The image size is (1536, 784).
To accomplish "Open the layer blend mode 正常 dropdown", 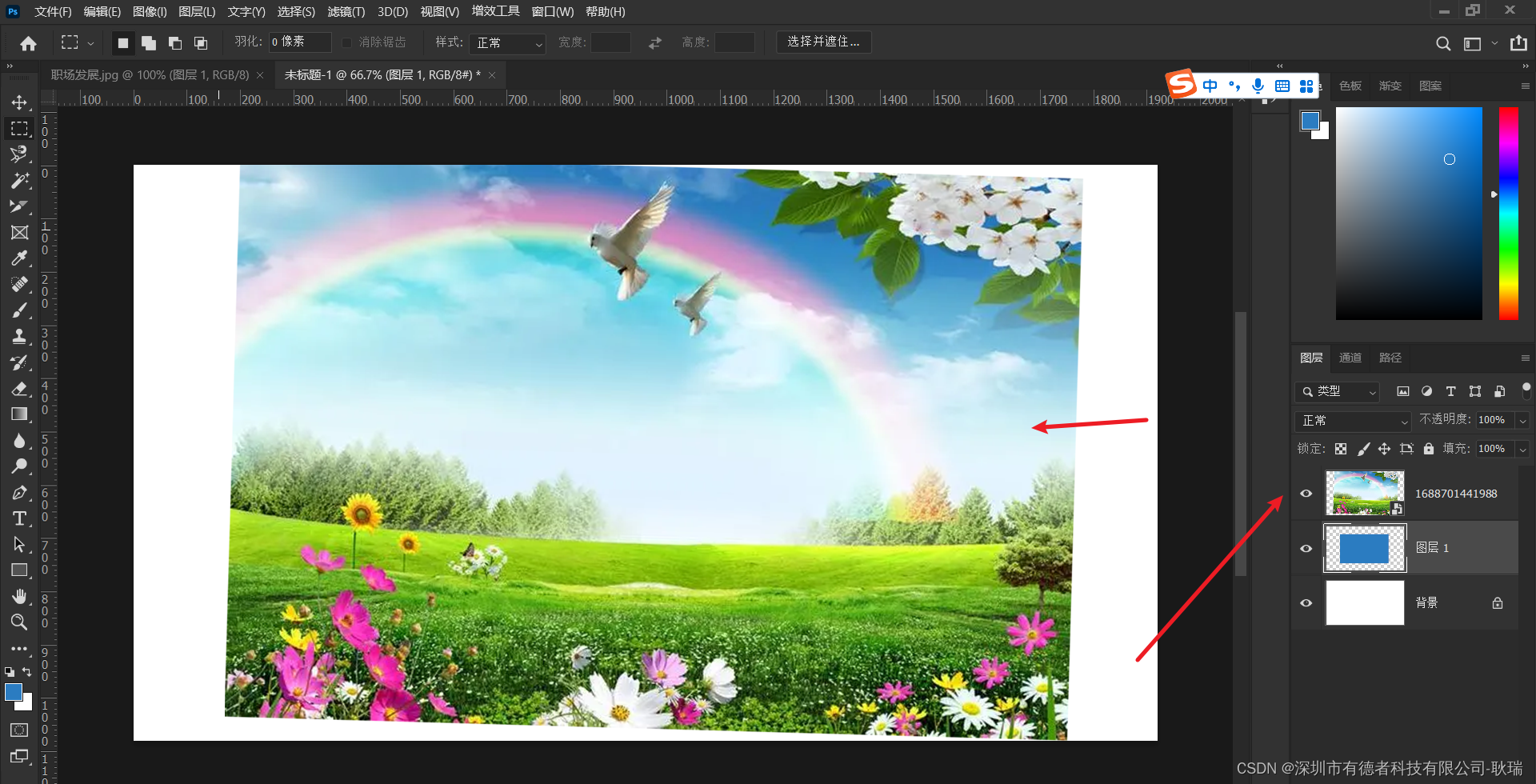I will [x=1353, y=420].
